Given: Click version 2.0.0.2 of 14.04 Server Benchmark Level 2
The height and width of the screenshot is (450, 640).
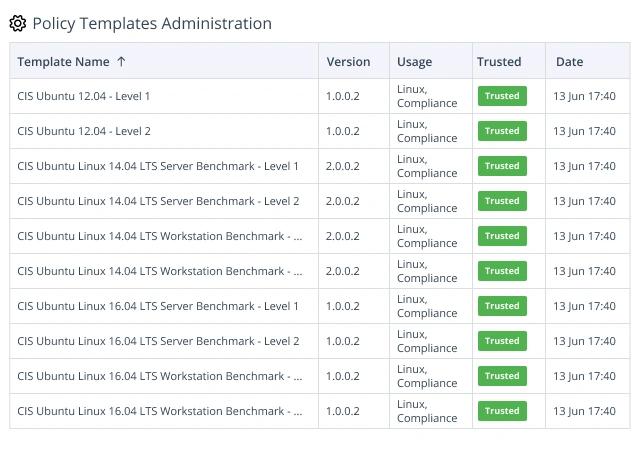Looking at the screenshot, I should coord(343,201).
